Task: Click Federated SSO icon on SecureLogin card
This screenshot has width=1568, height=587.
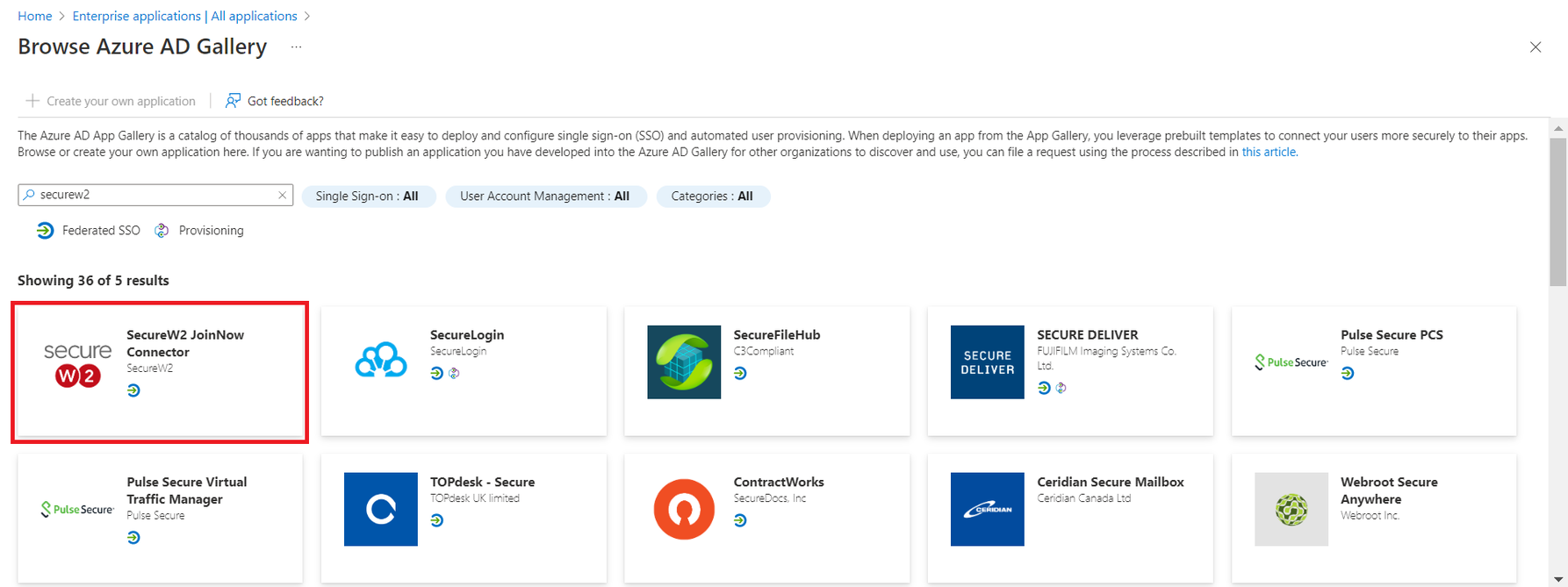Action: tap(437, 373)
